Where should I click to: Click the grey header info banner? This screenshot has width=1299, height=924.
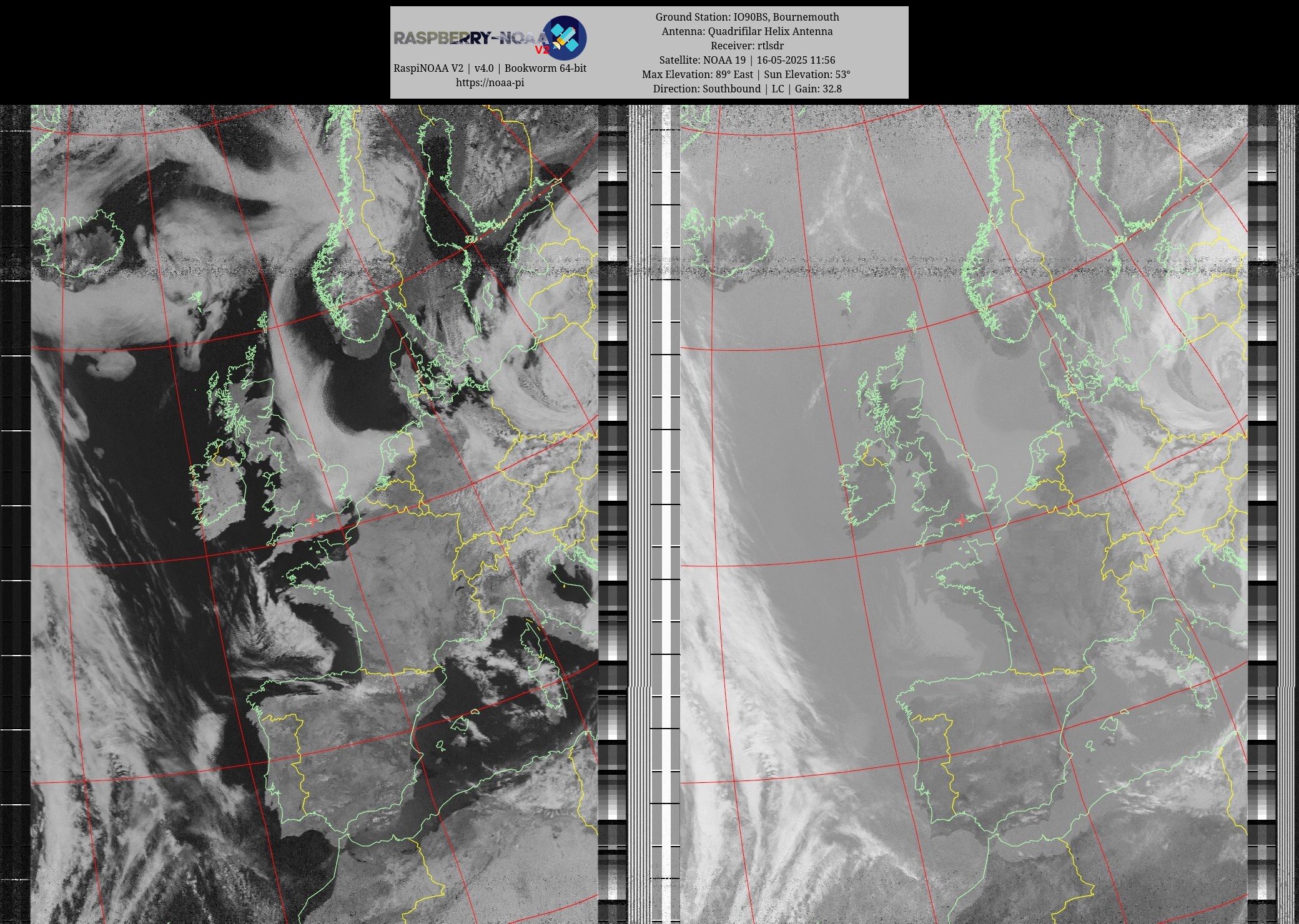[x=649, y=52]
